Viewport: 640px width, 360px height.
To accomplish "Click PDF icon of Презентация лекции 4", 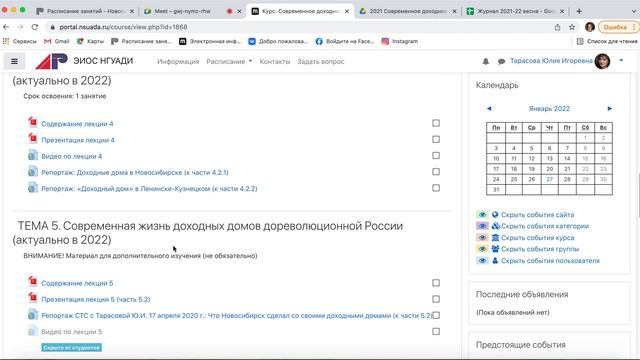I will coord(33,139).
